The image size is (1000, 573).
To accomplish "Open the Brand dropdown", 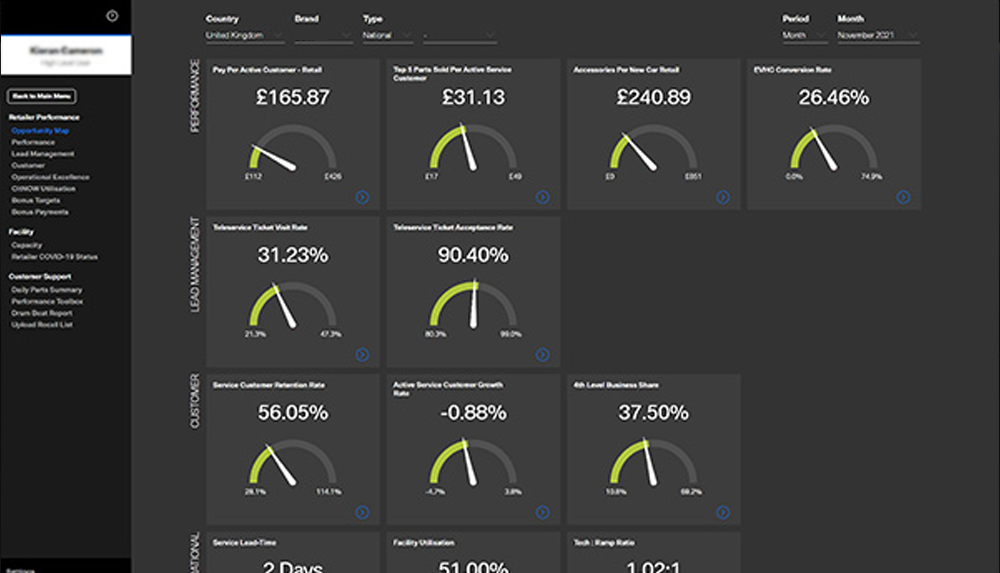I will (323, 36).
